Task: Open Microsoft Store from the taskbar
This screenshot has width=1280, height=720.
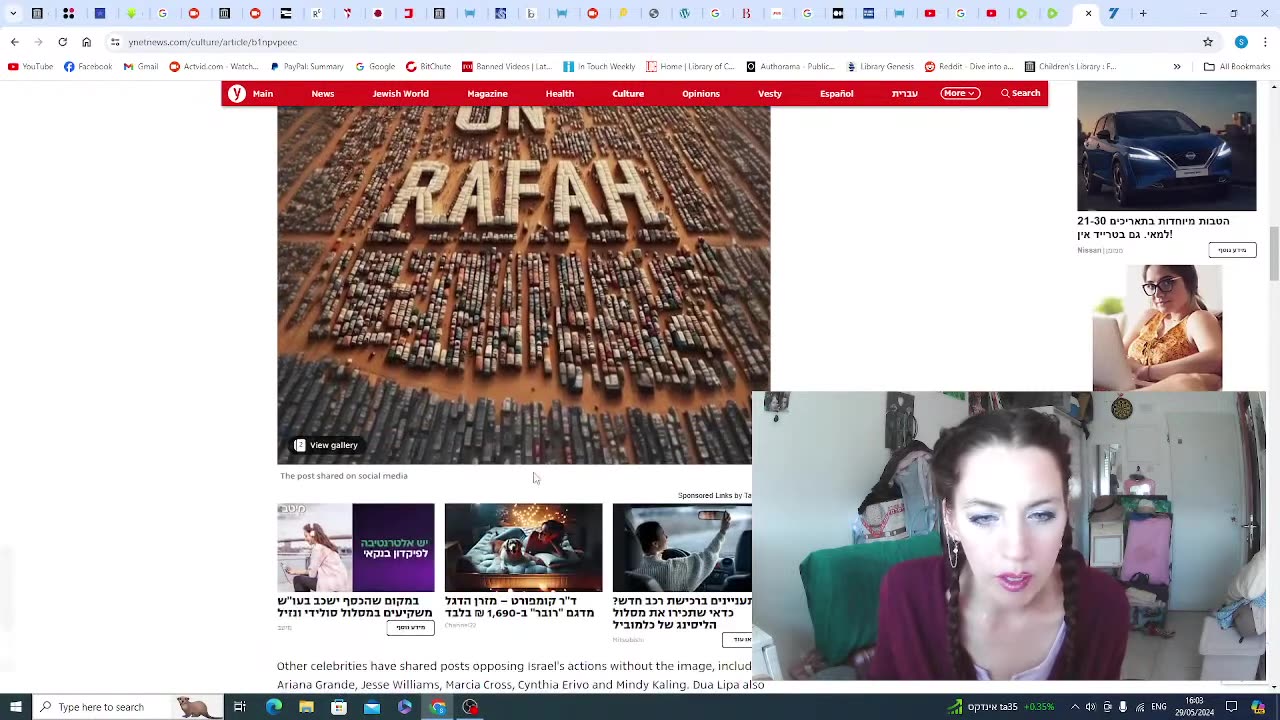Action: tap(339, 707)
